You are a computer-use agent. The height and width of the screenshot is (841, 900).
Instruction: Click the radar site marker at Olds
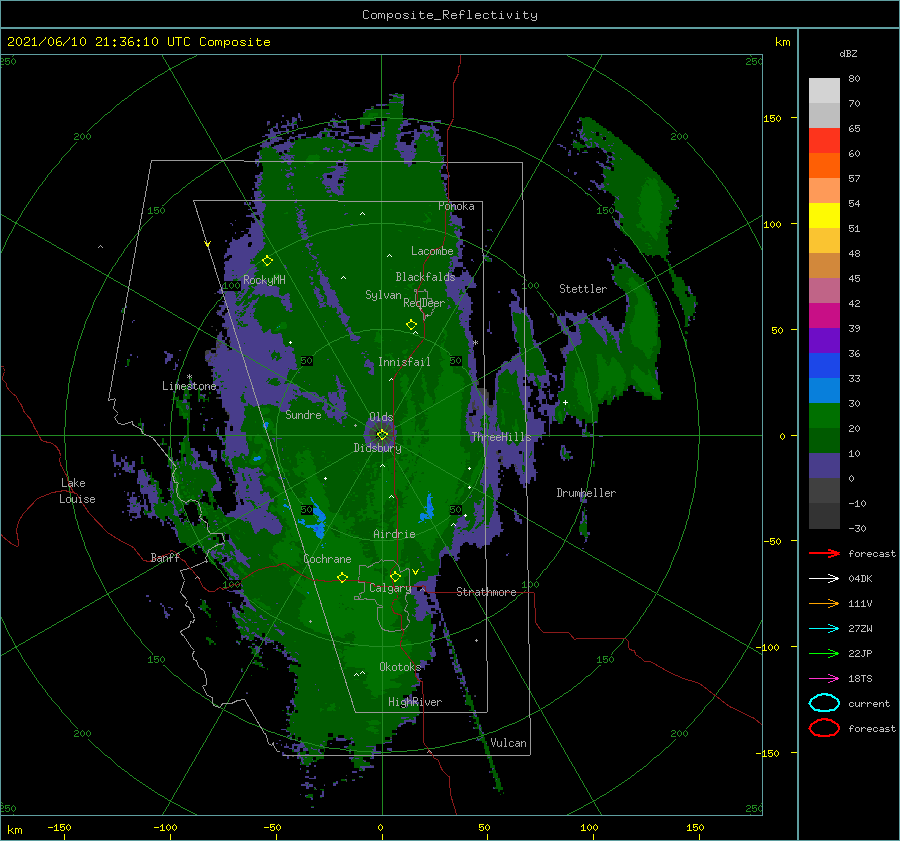[382, 435]
